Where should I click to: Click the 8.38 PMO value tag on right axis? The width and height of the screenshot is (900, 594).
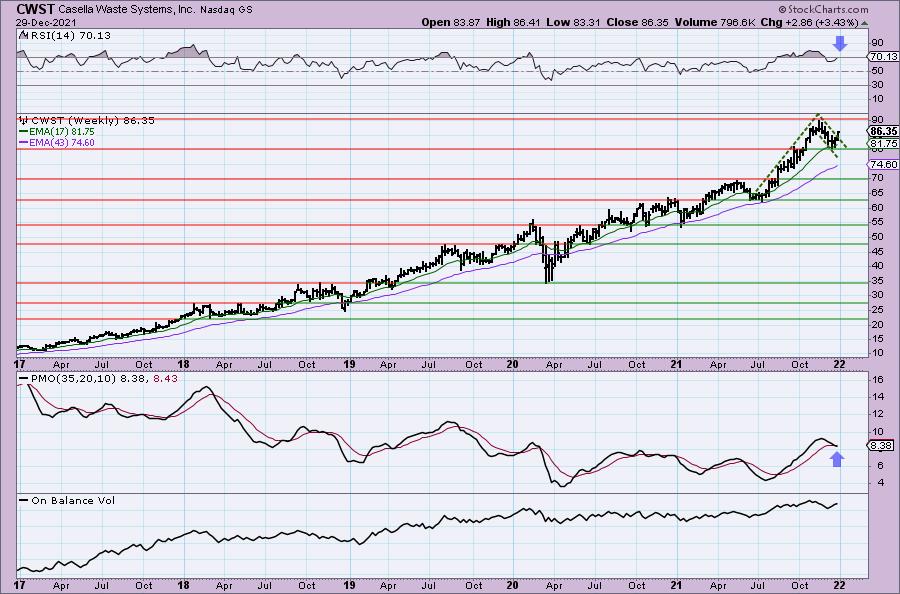(882, 445)
